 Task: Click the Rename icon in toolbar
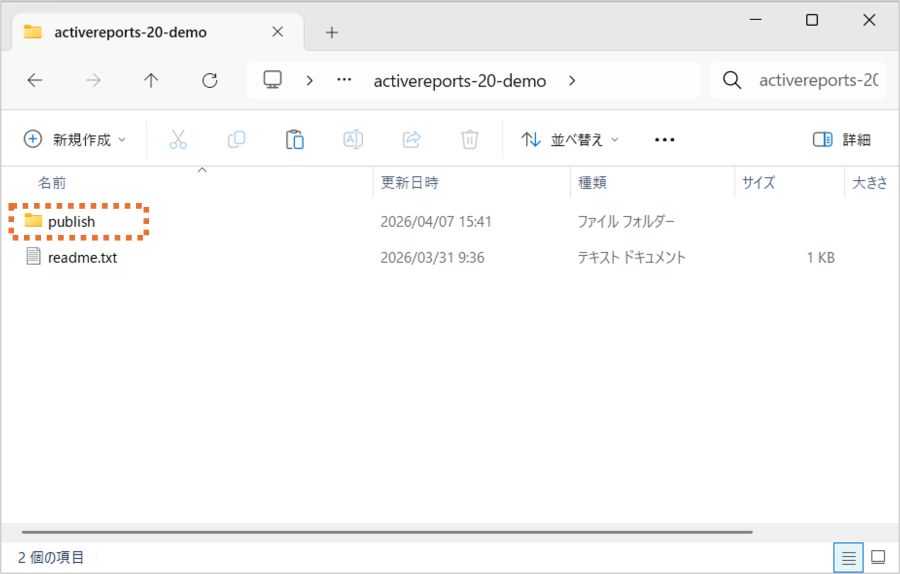coord(353,139)
